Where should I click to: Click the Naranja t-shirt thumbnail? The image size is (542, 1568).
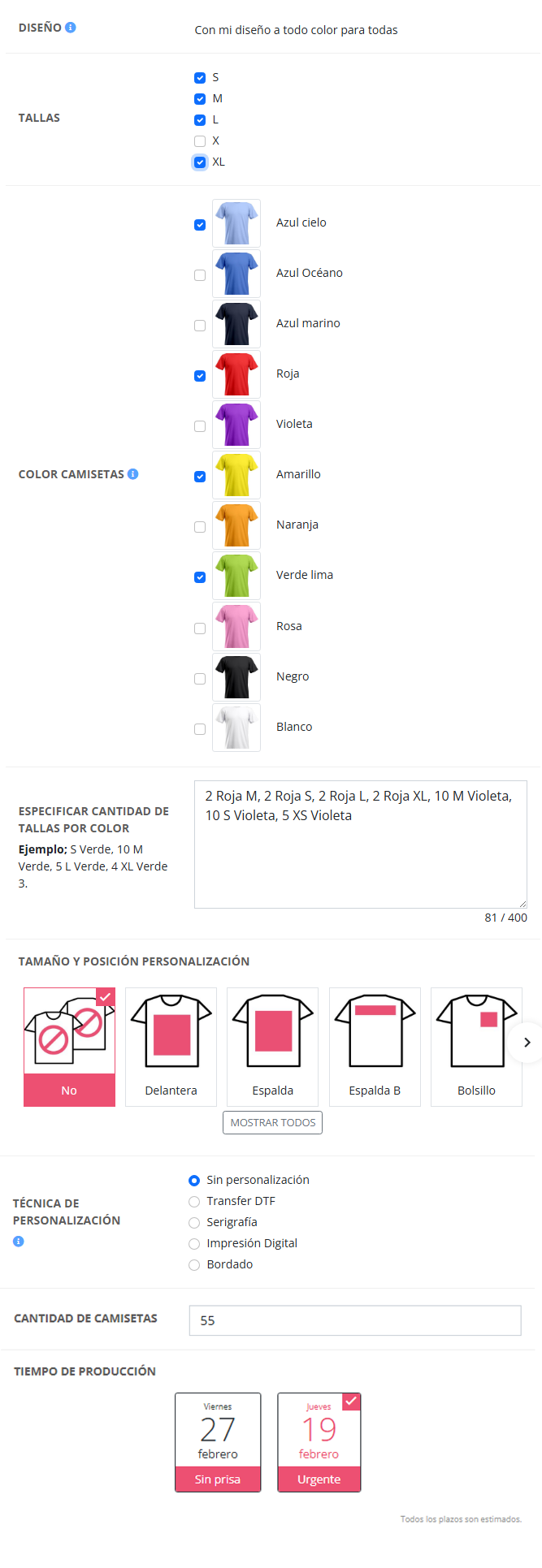click(236, 525)
